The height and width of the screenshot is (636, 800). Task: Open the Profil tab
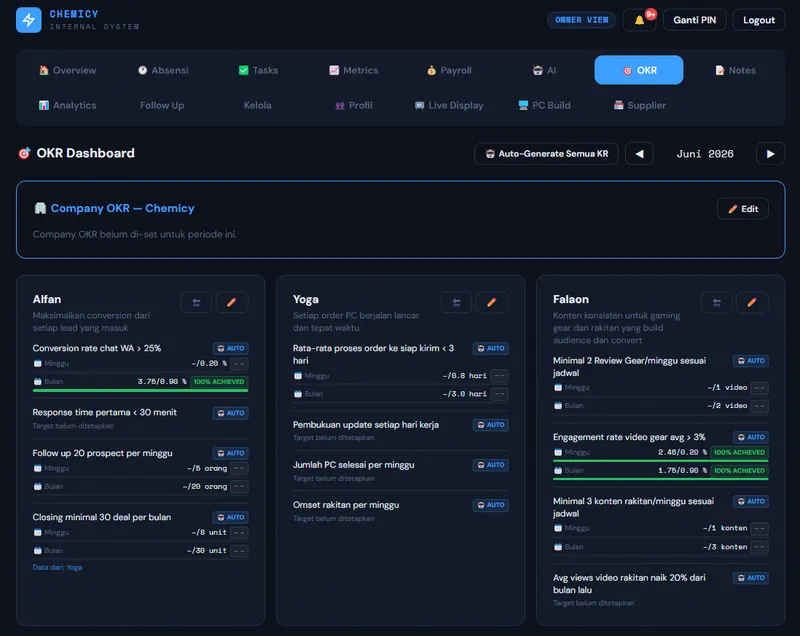(x=354, y=106)
